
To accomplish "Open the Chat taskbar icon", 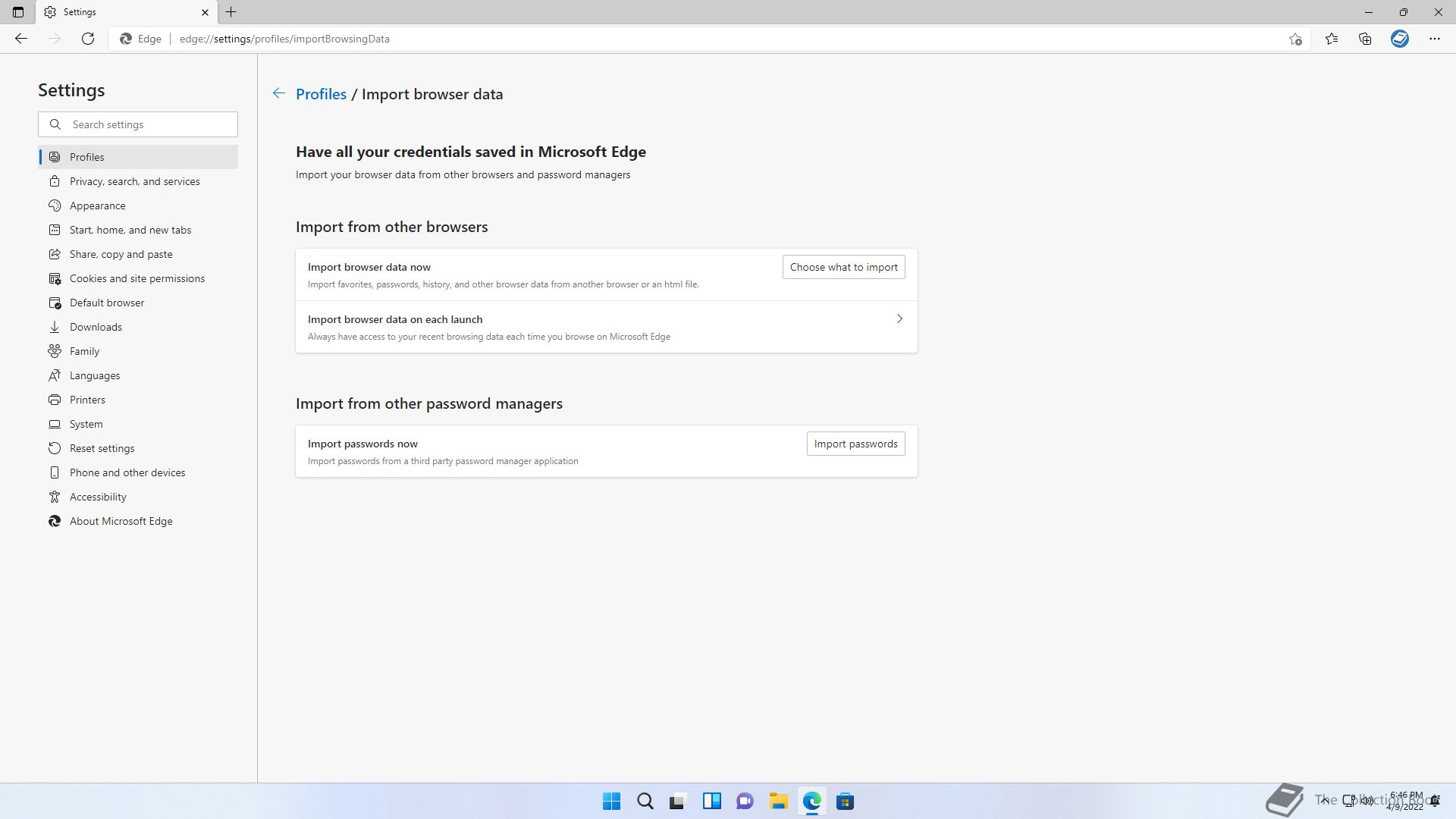I will (x=745, y=802).
